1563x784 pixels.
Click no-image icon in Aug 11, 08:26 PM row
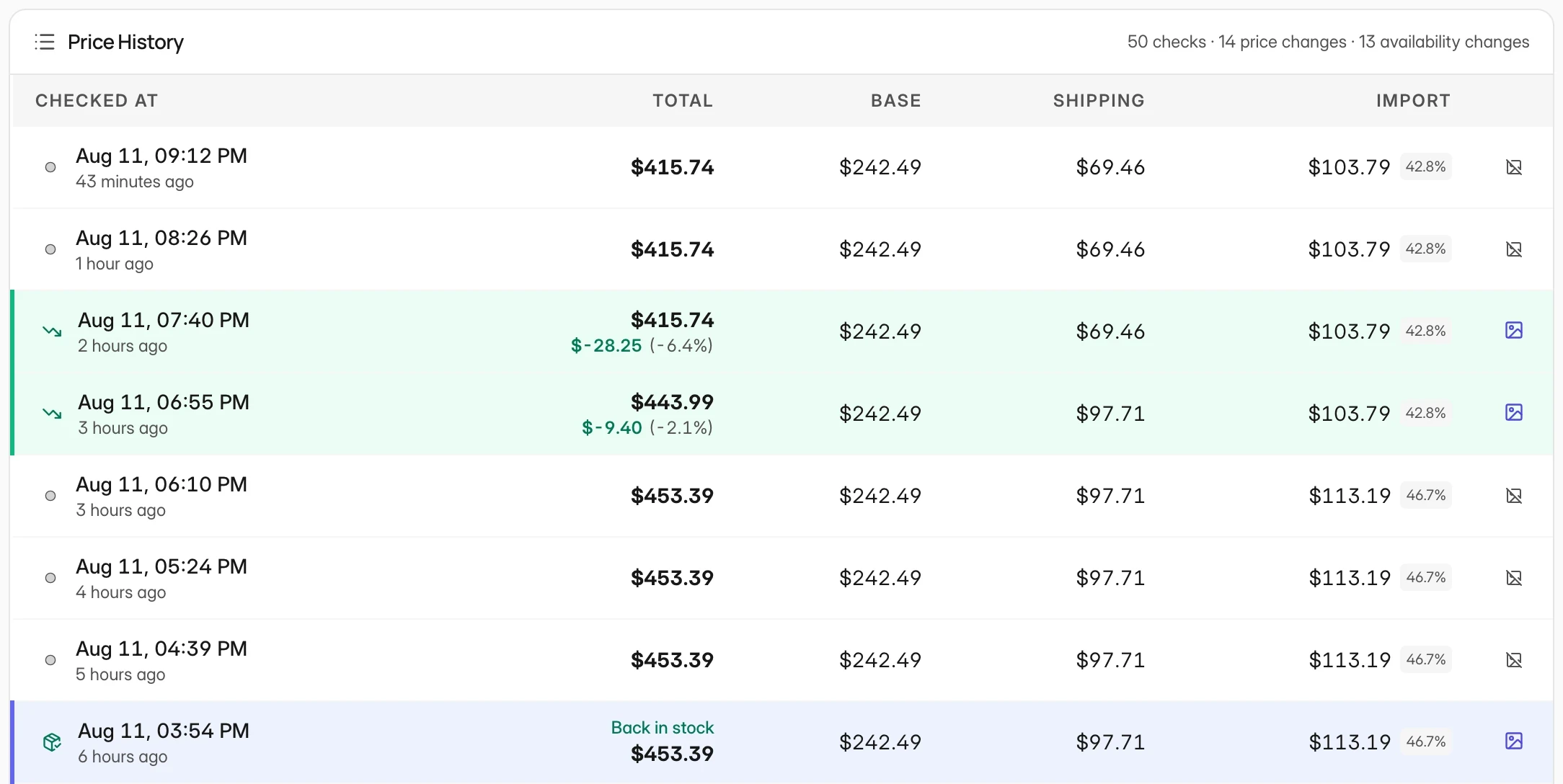[x=1514, y=249]
